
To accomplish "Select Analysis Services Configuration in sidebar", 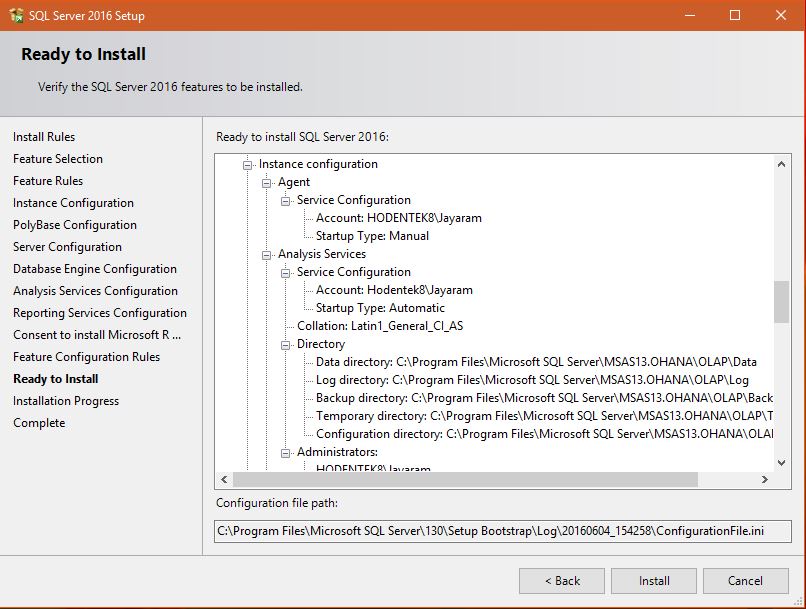I will (x=96, y=290).
